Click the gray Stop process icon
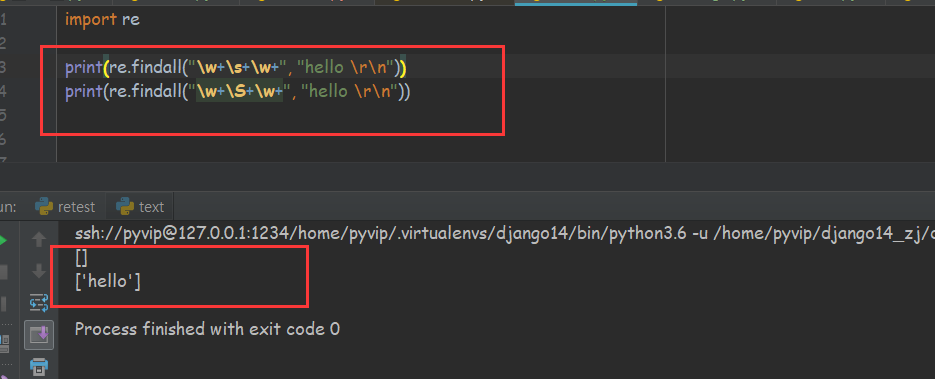Image resolution: width=935 pixels, height=379 pixels. click(3, 272)
